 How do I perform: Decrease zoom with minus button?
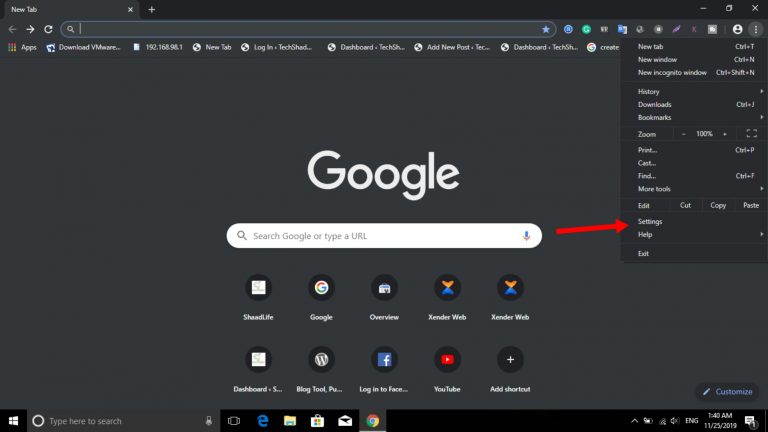tap(684, 134)
